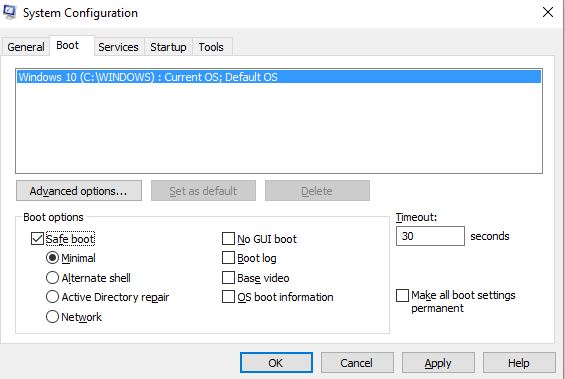Switch to the General tab
This screenshot has height=379, width=565.
point(26,47)
